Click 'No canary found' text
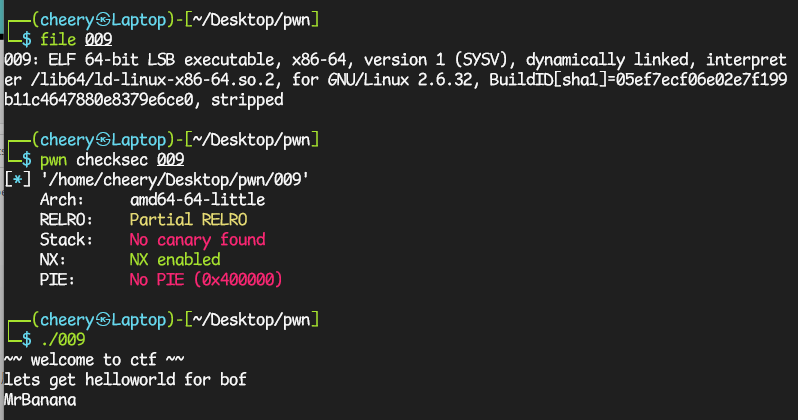Image resolution: width=798 pixels, height=420 pixels. [x=197, y=240]
